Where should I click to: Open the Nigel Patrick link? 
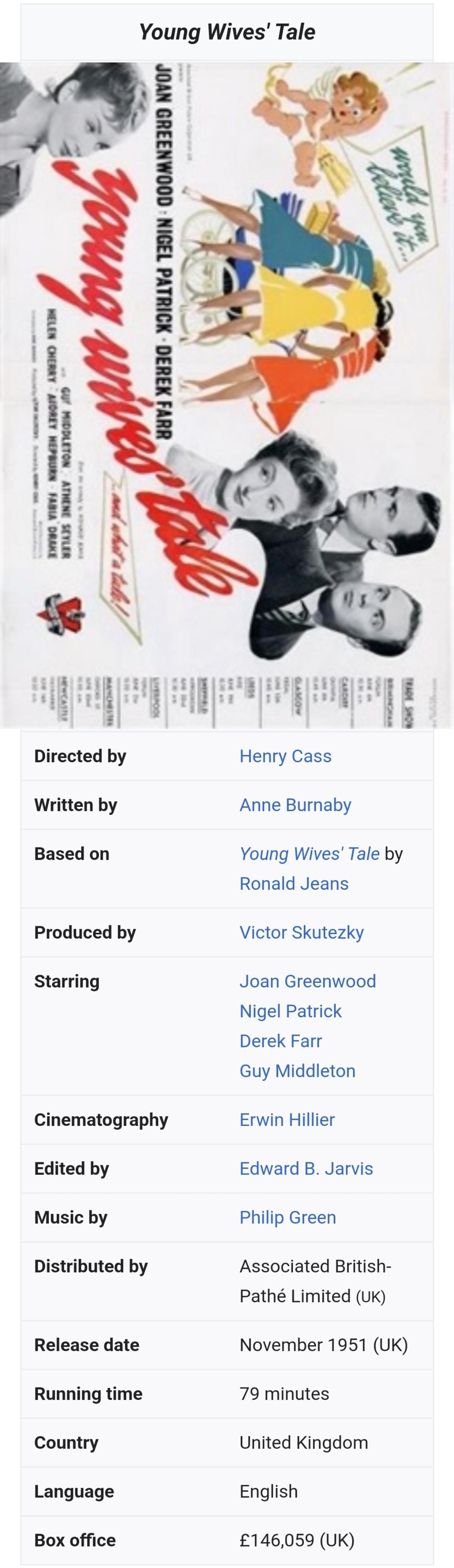point(290,1011)
